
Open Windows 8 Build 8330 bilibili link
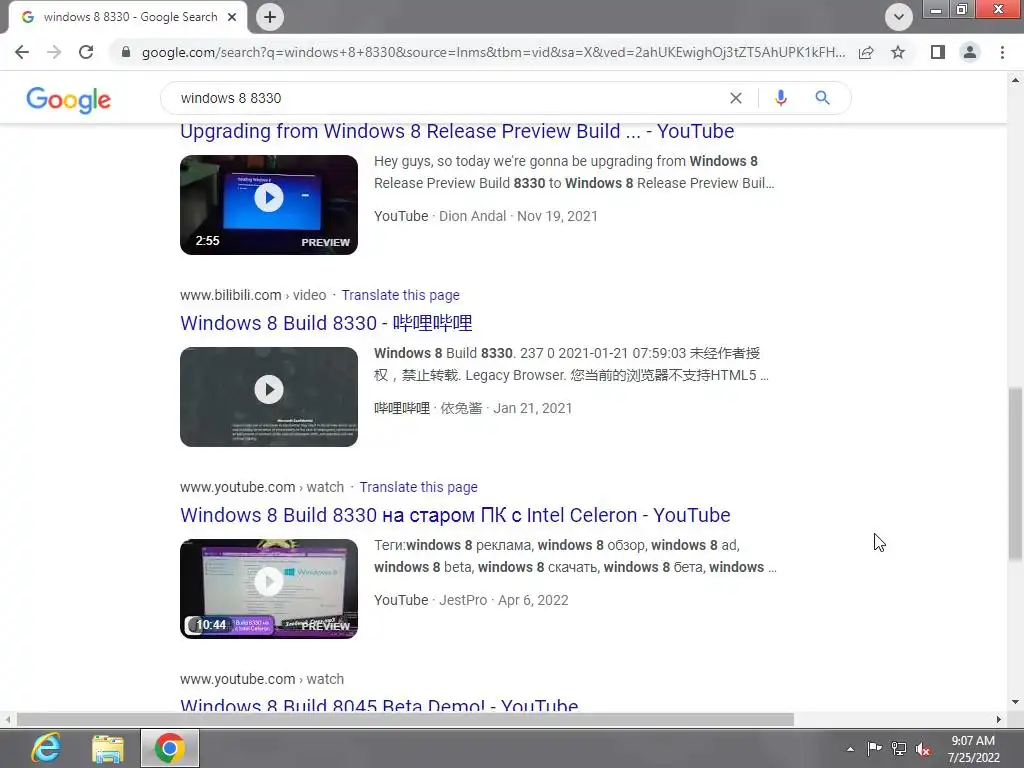pyautogui.click(x=326, y=323)
